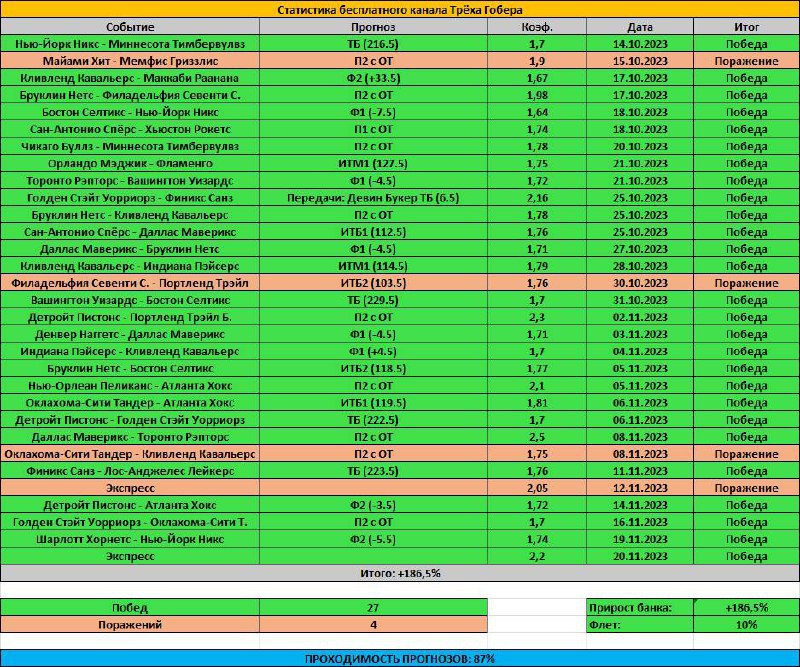Select the odds cell "1,9"
This screenshot has height=667, width=800.
[537, 61]
